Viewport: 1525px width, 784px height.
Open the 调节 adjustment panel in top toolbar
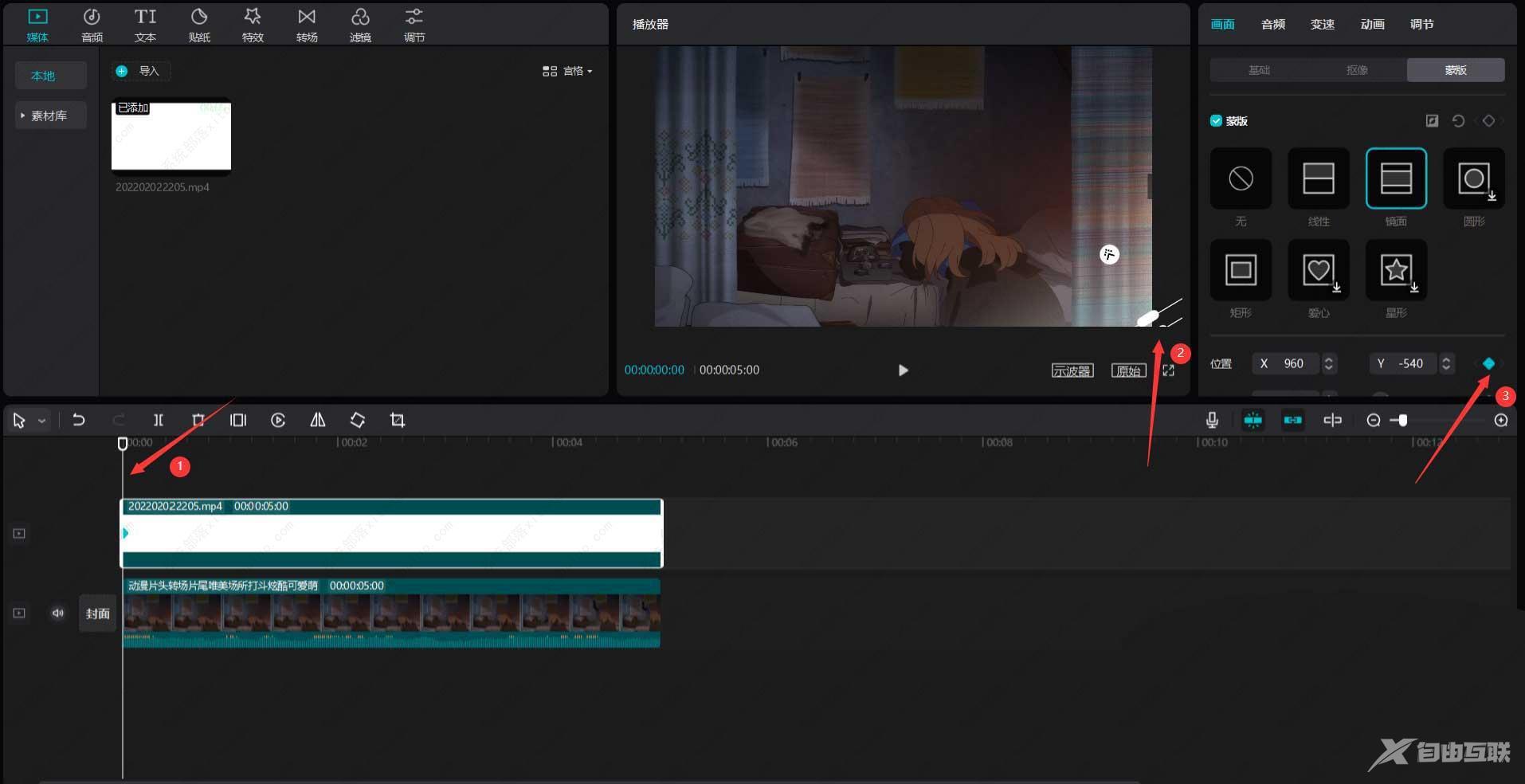414,25
